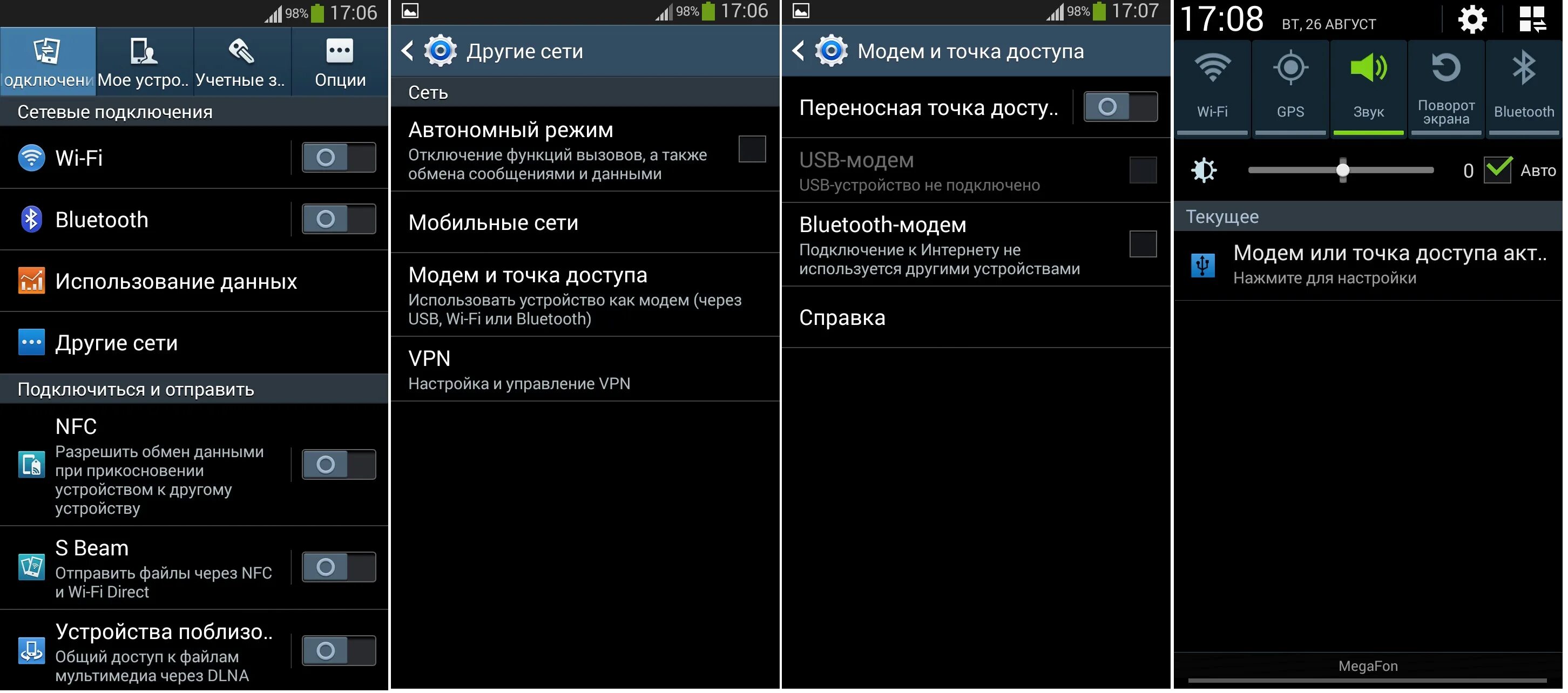1568x693 pixels.
Task: Tap Справка in hotspot settings
Action: (x=979, y=316)
